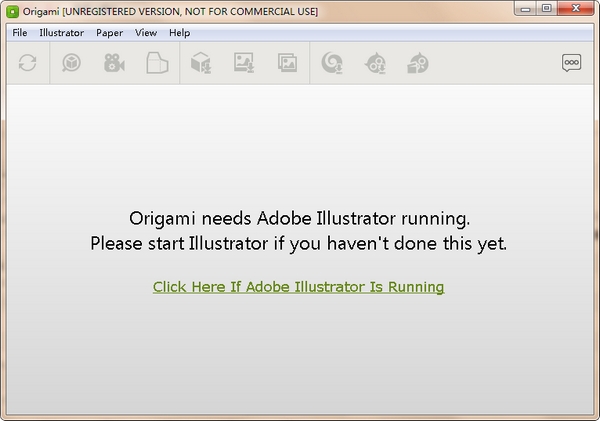Viewport: 600px width, 421px height.
Task: Open the Illustrator menu
Action: click(62, 33)
